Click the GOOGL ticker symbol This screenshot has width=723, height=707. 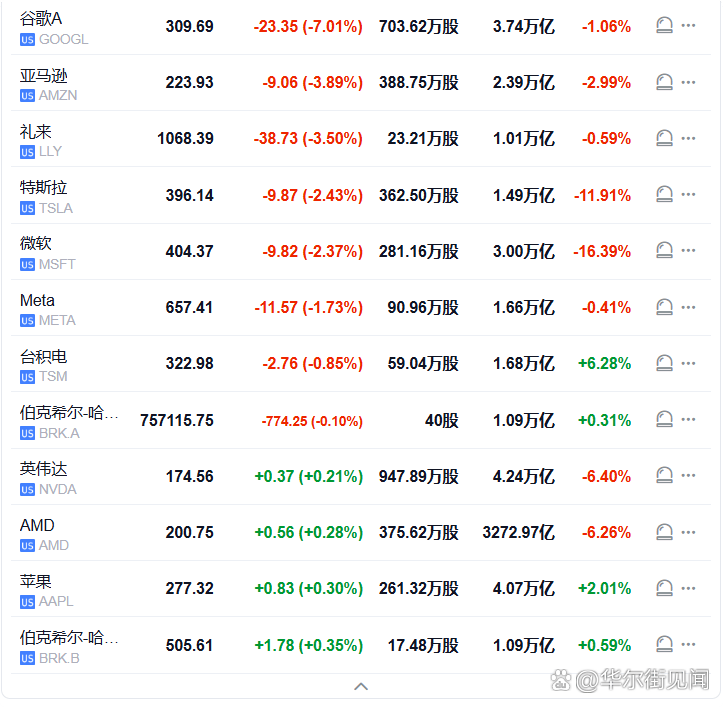click(x=64, y=40)
